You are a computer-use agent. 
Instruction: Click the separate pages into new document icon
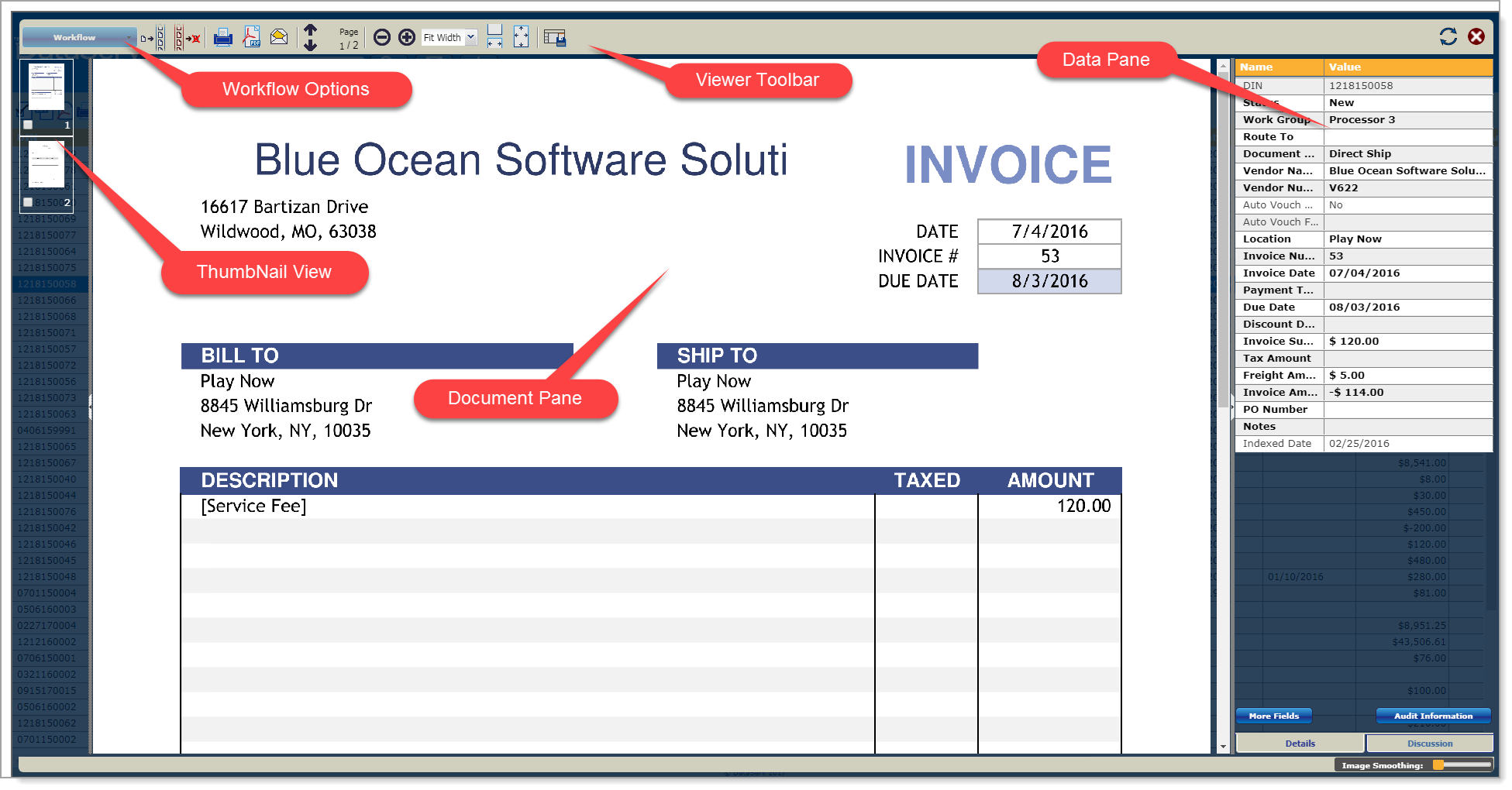[x=153, y=37]
